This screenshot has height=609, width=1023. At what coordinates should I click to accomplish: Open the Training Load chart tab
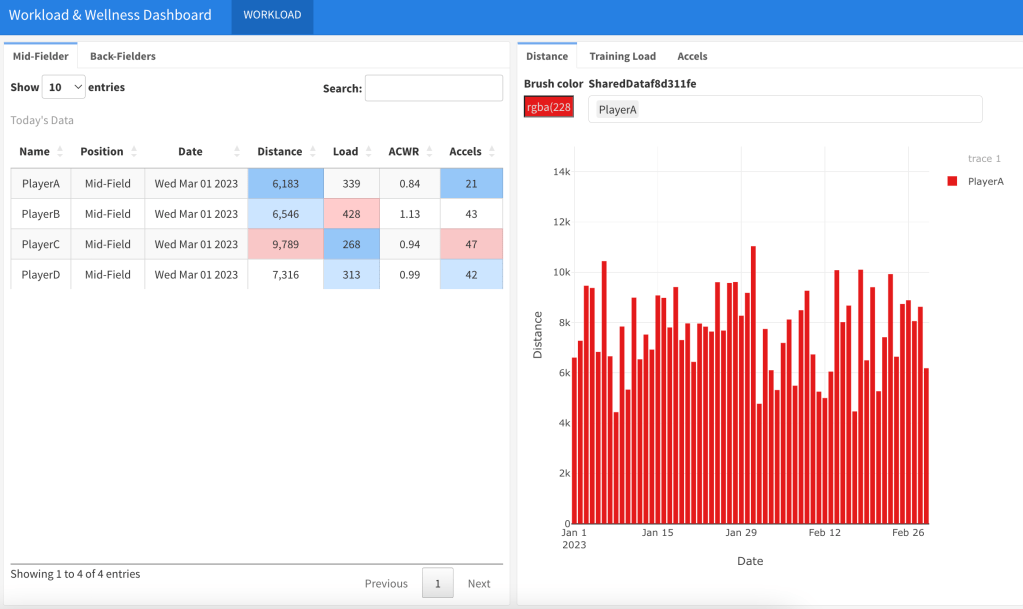pos(622,56)
